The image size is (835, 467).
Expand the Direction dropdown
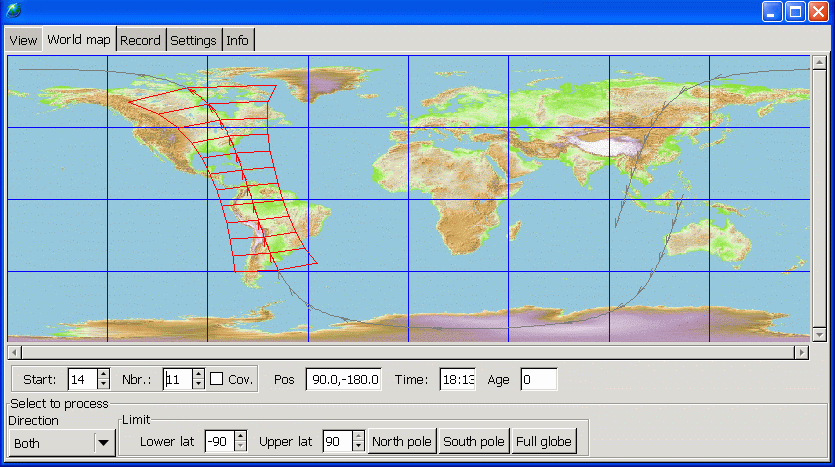point(103,443)
